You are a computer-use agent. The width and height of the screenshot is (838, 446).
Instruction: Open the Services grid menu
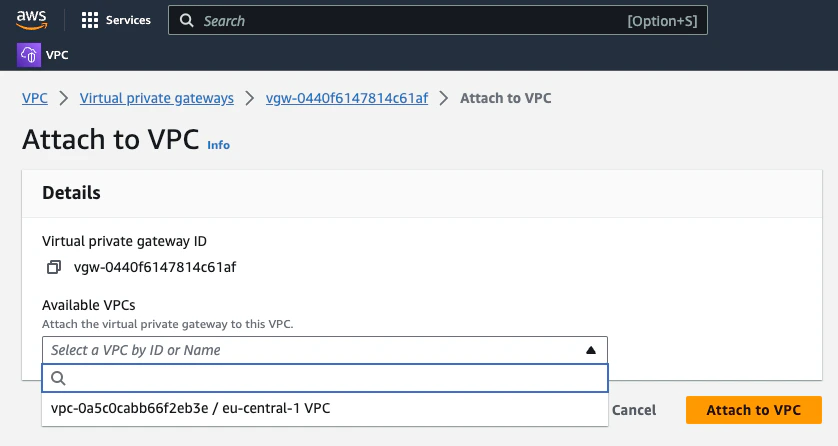click(90, 20)
